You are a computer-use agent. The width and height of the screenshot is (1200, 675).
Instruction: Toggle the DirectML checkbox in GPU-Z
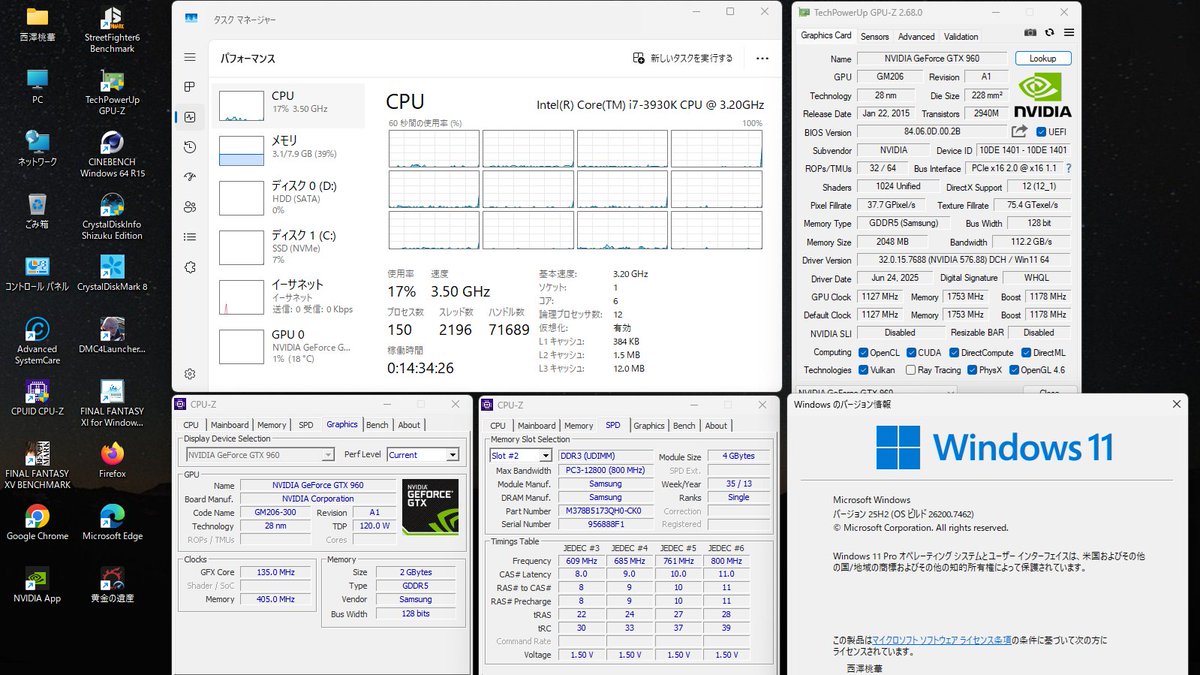(1025, 352)
